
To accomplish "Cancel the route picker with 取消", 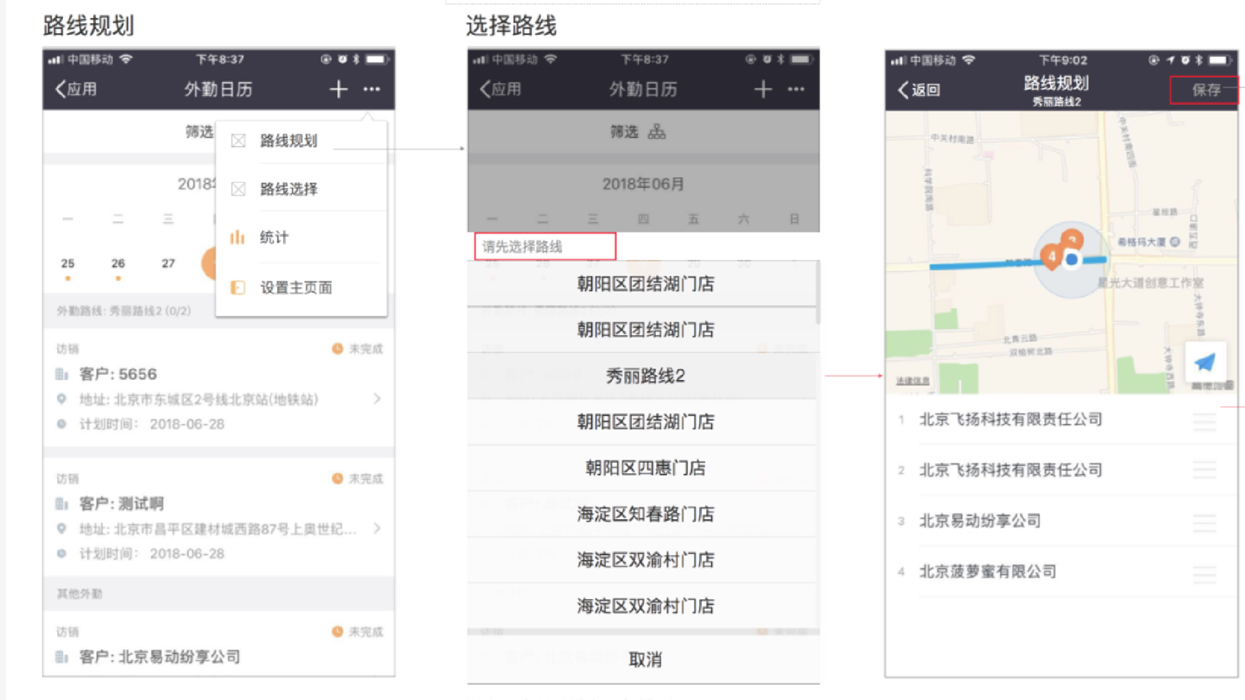I will pyautogui.click(x=644, y=660).
